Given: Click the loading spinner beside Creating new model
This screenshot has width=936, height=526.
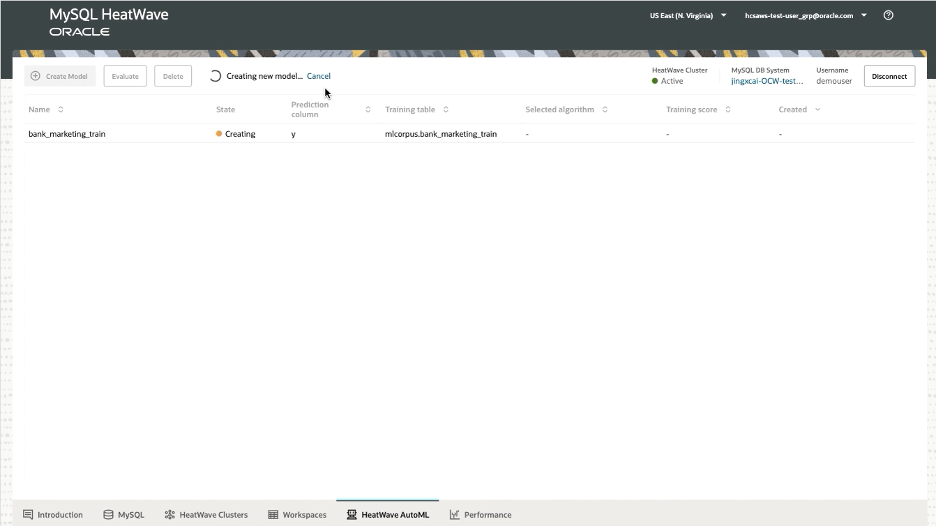Looking at the screenshot, I should coord(215,76).
